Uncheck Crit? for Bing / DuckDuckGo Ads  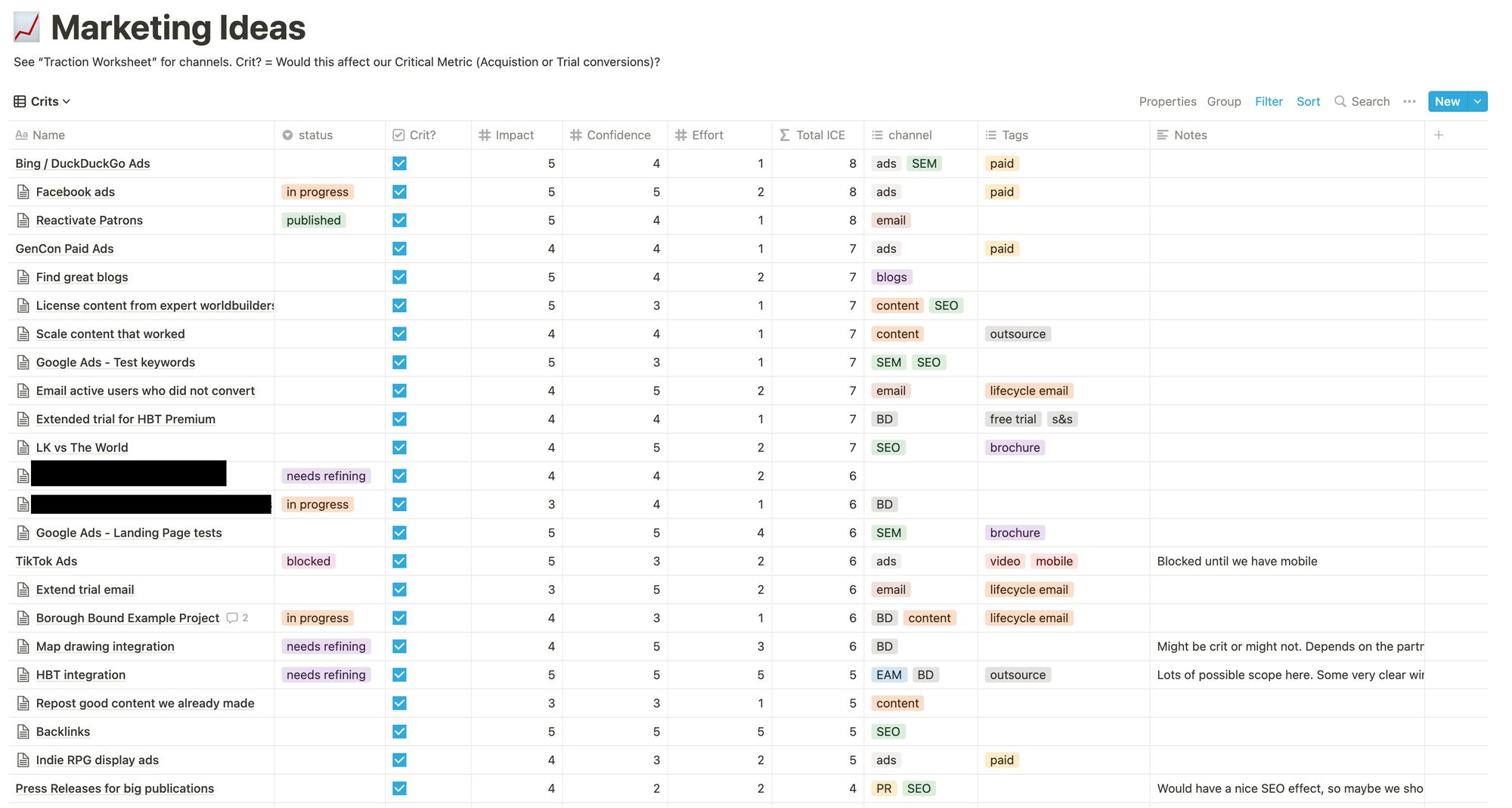coord(399,163)
